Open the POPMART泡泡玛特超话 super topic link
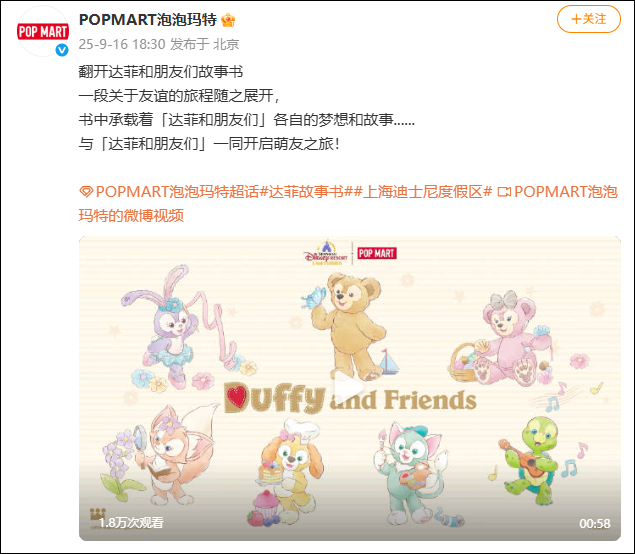Viewport: 635px width, 554px height. point(177,192)
